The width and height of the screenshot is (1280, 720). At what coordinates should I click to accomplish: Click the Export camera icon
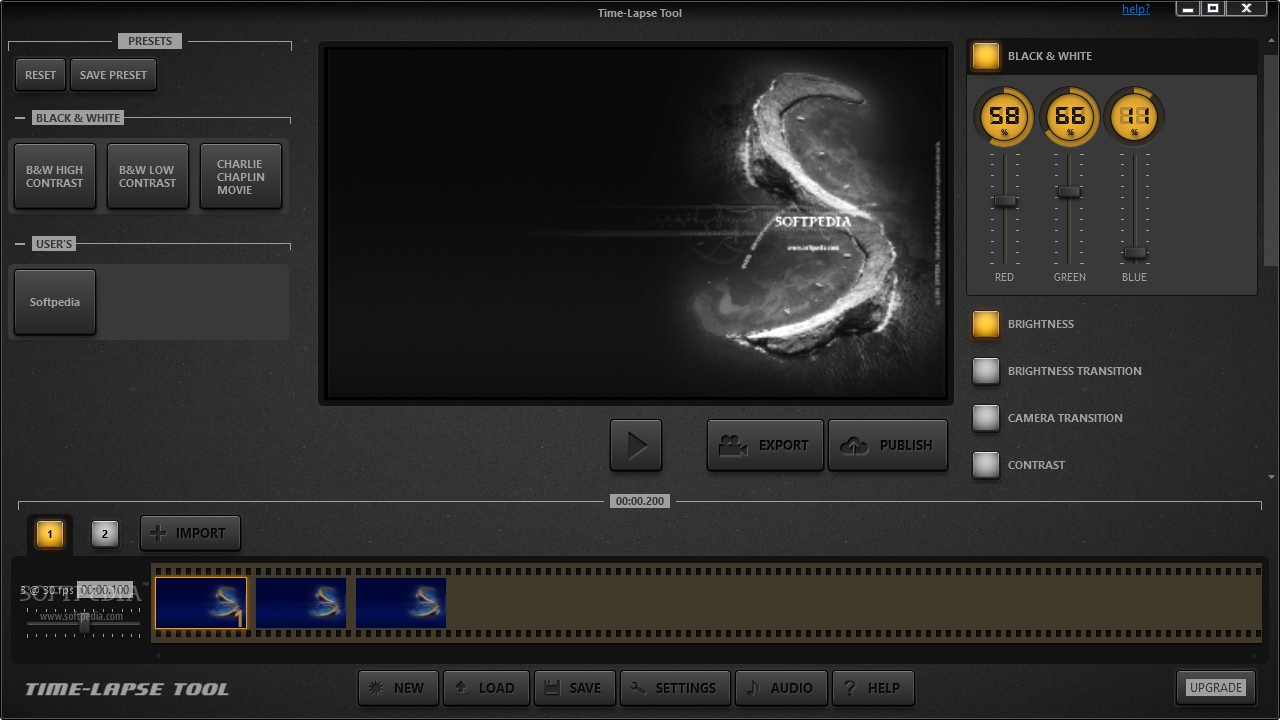[x=733, y=445]
